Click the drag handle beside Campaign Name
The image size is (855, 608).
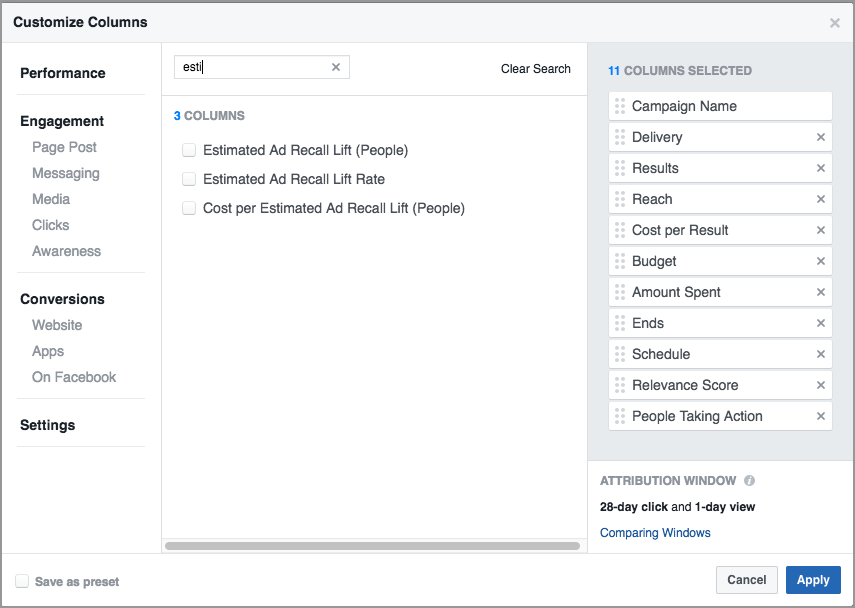coord(620,106)
